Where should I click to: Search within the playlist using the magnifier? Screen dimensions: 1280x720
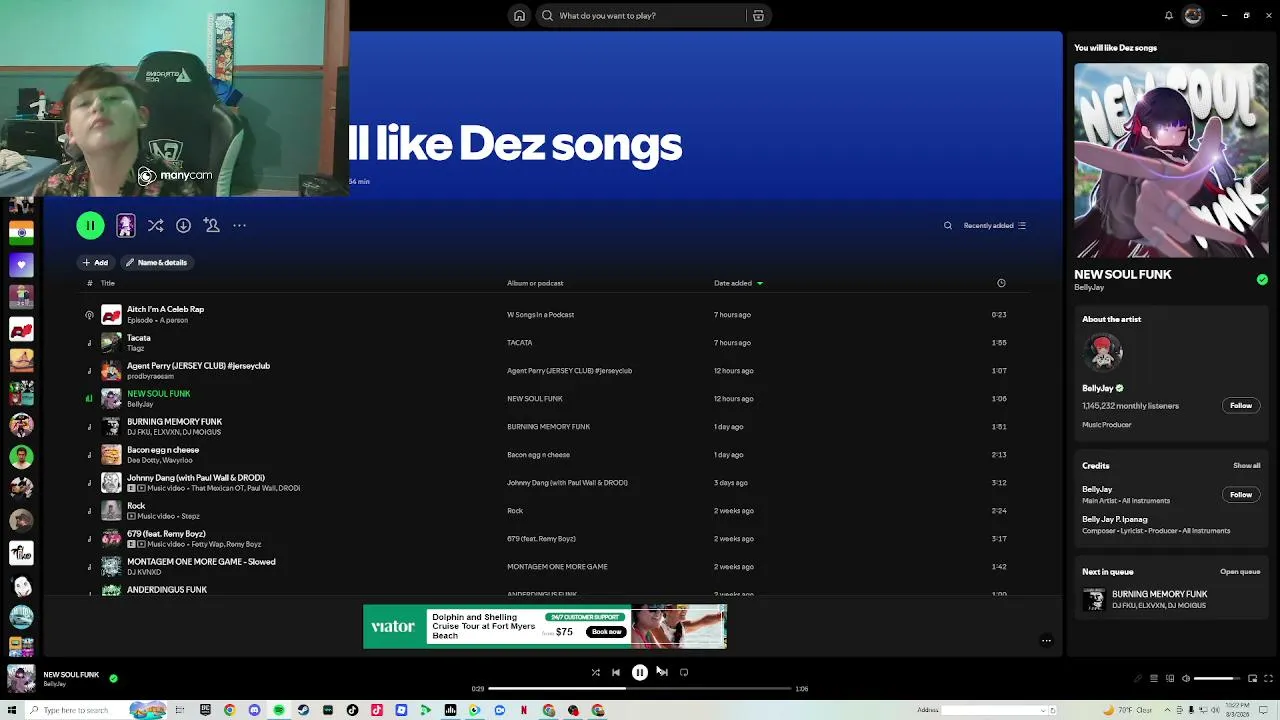(x=948, y=226)
